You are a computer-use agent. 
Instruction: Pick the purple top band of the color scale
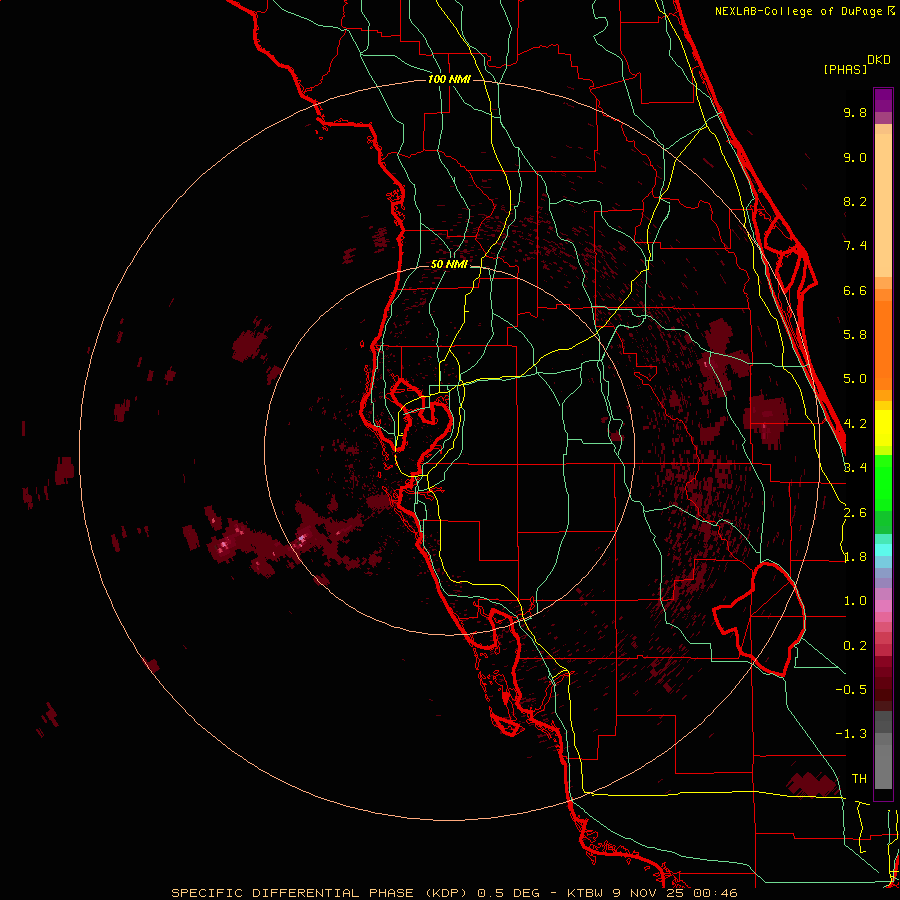click(x=883, y=100)
